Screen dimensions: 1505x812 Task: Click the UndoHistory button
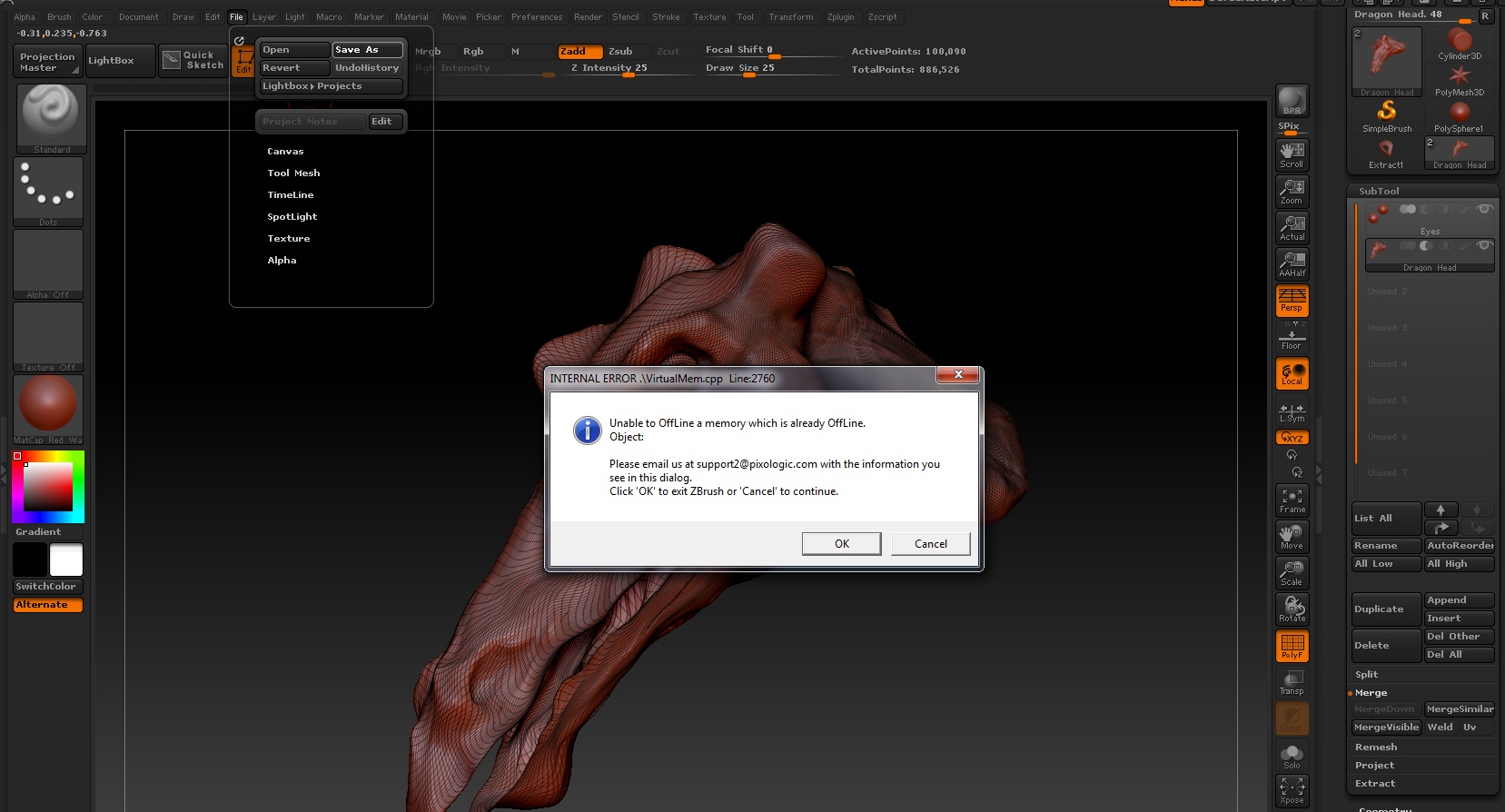367,68
